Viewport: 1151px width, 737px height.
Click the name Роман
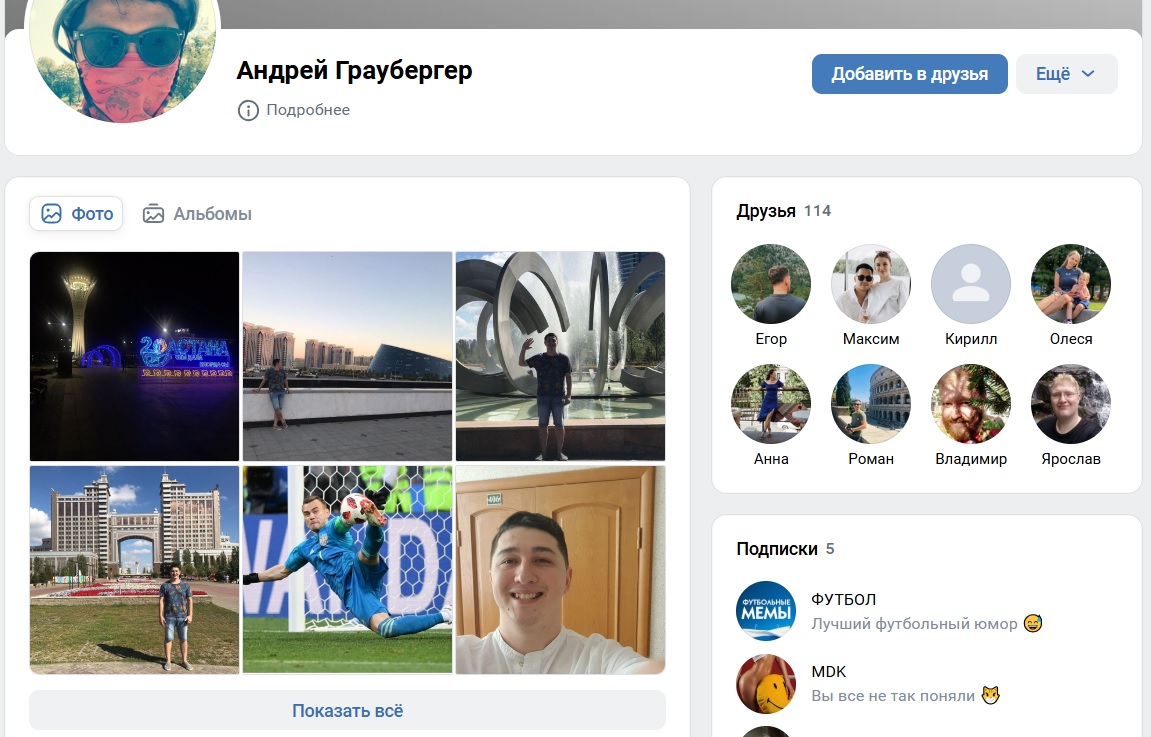pos(871,460)
